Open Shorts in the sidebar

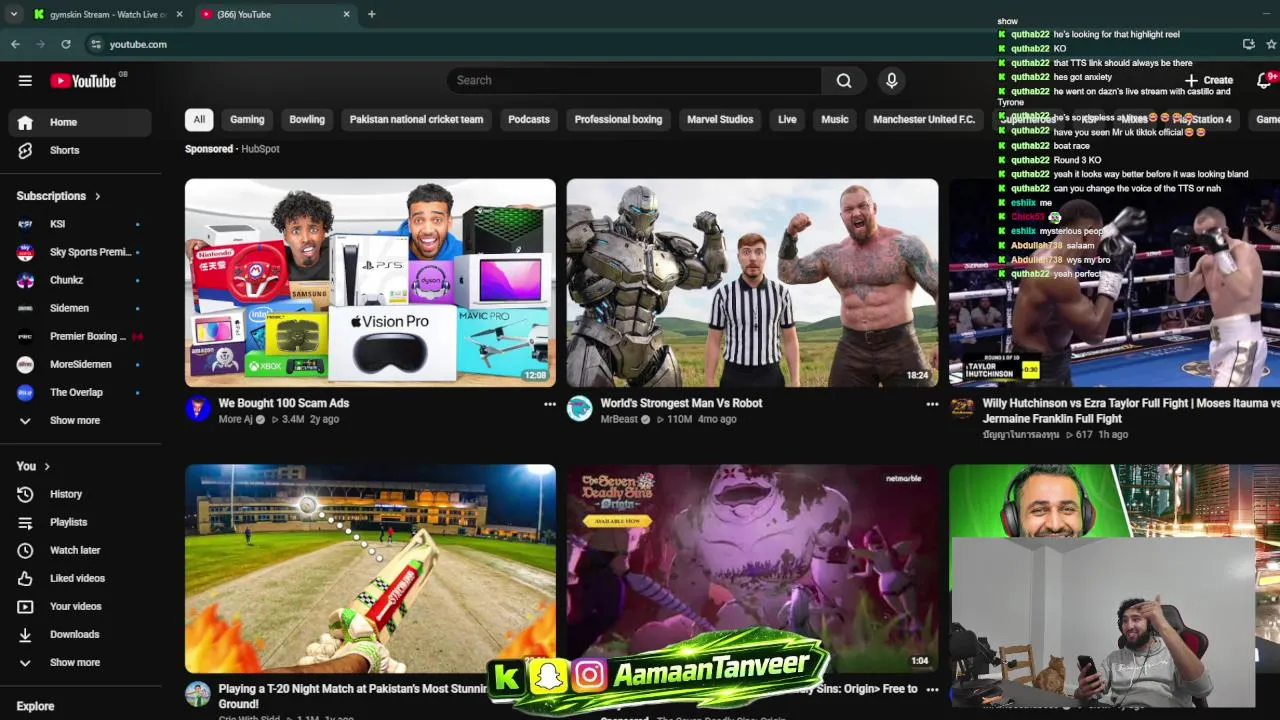click(x=80, y=150)
